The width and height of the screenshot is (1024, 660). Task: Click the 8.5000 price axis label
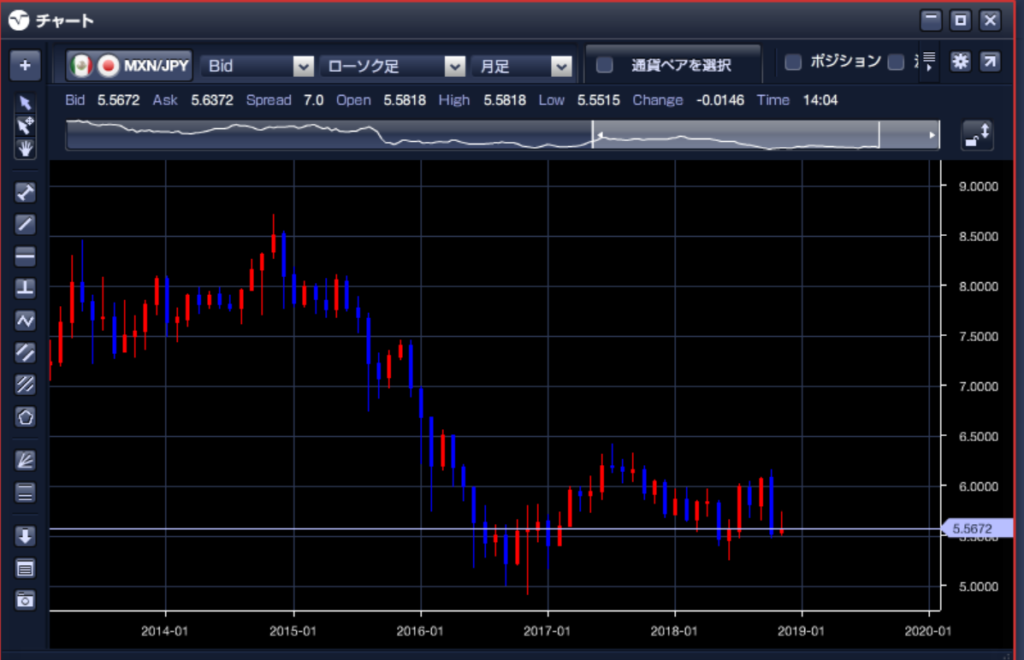[x=978, y=236]
